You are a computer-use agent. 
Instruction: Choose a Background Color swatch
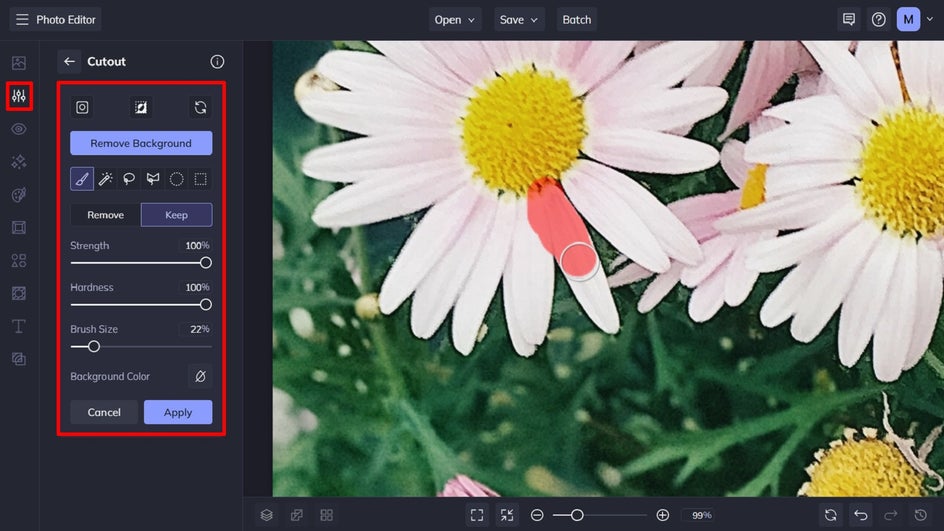200,376
